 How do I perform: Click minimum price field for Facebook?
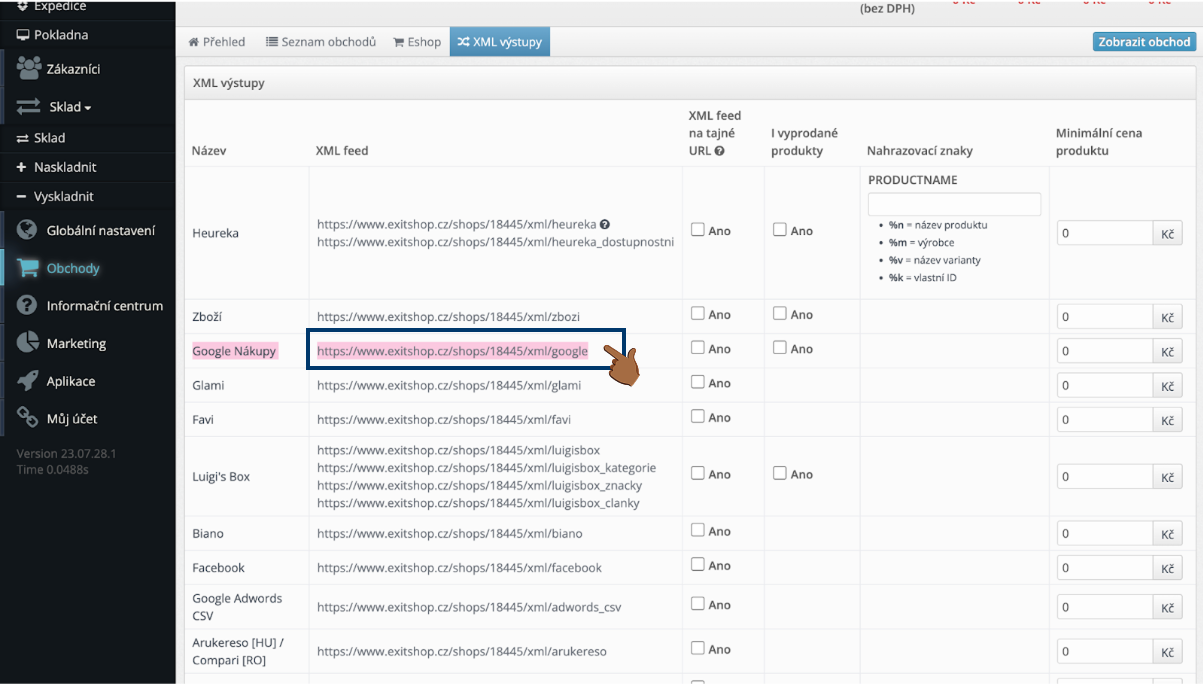pos(1105,568)
